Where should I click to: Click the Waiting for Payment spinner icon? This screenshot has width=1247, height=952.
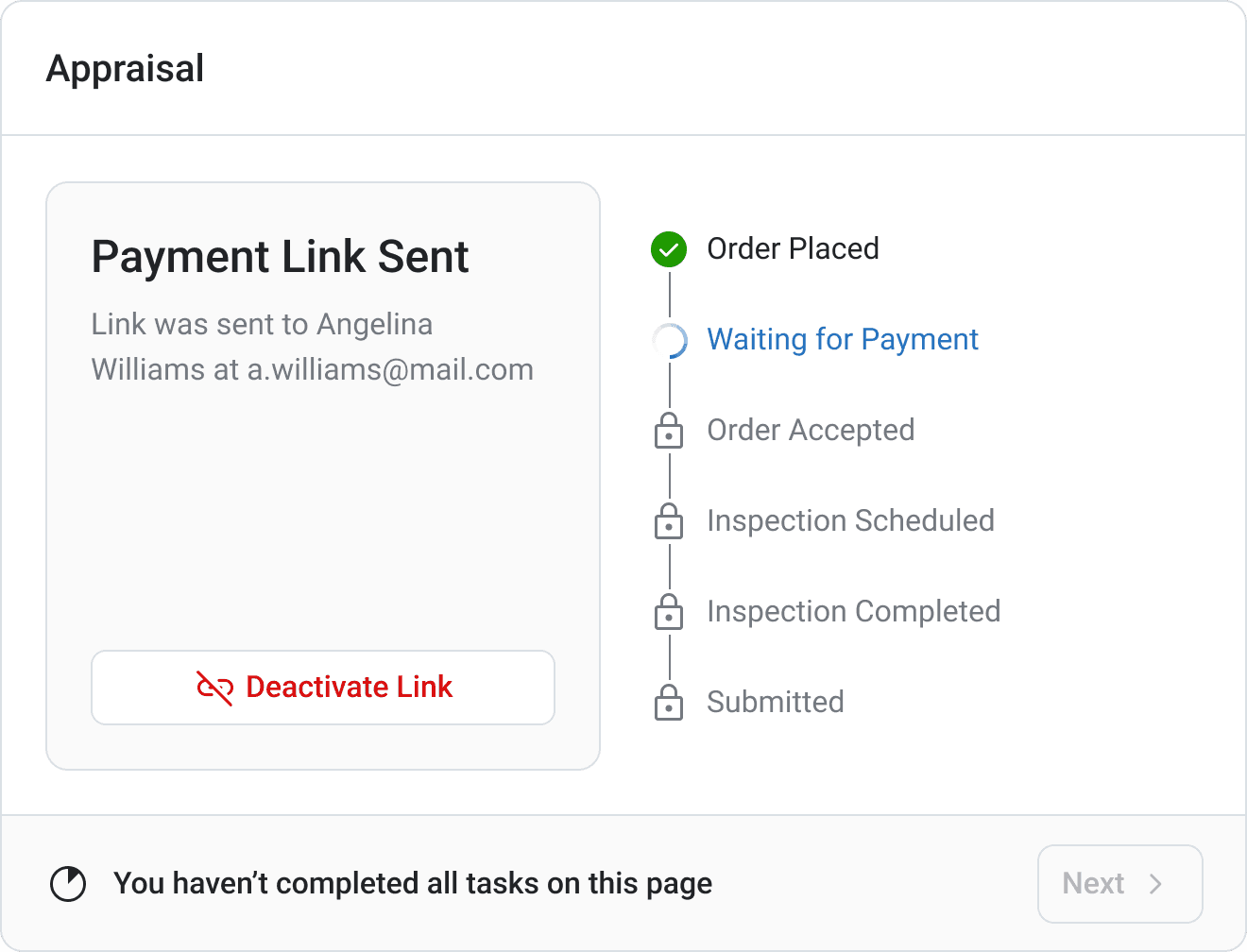pos(669,340)
